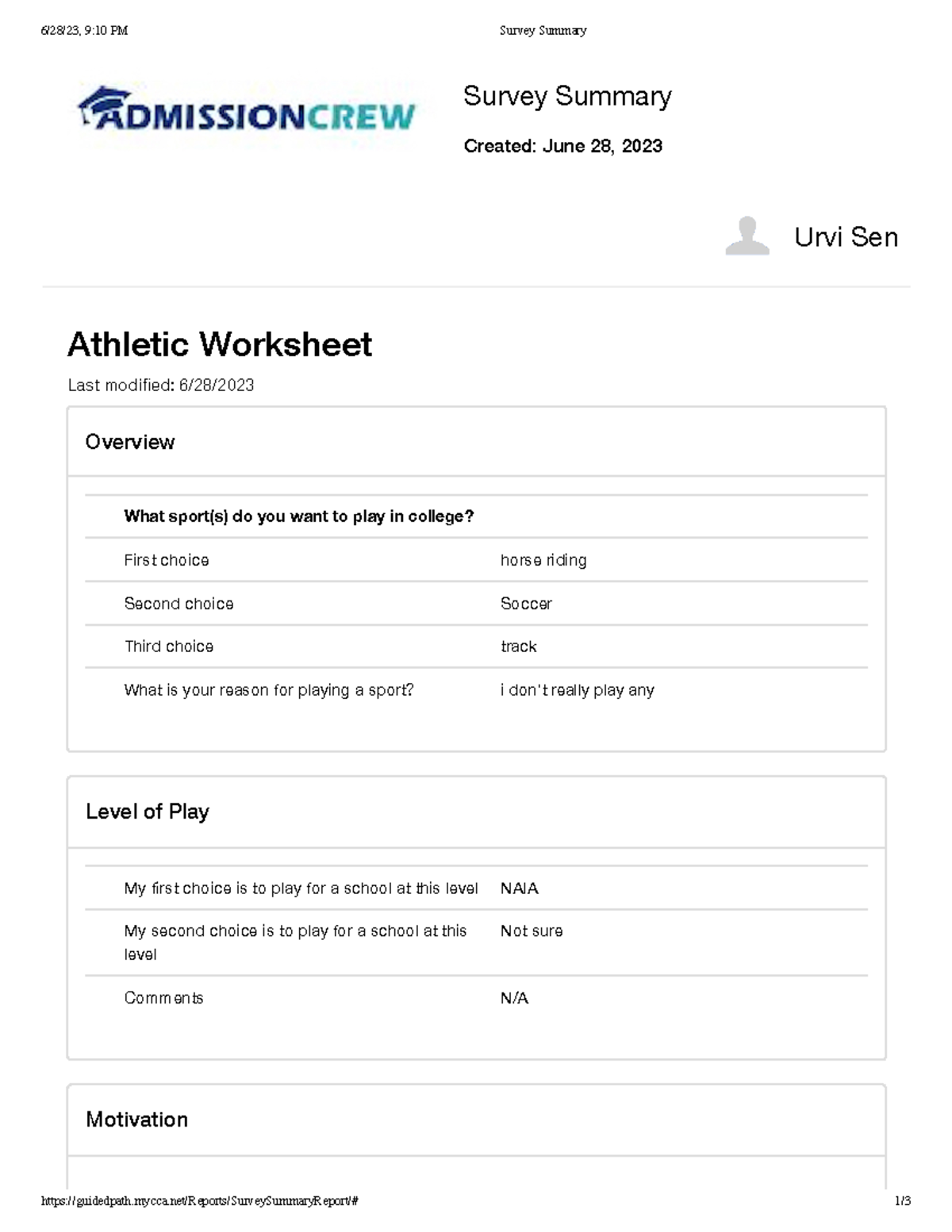Click the user avatar icon

tap(747, 236)
